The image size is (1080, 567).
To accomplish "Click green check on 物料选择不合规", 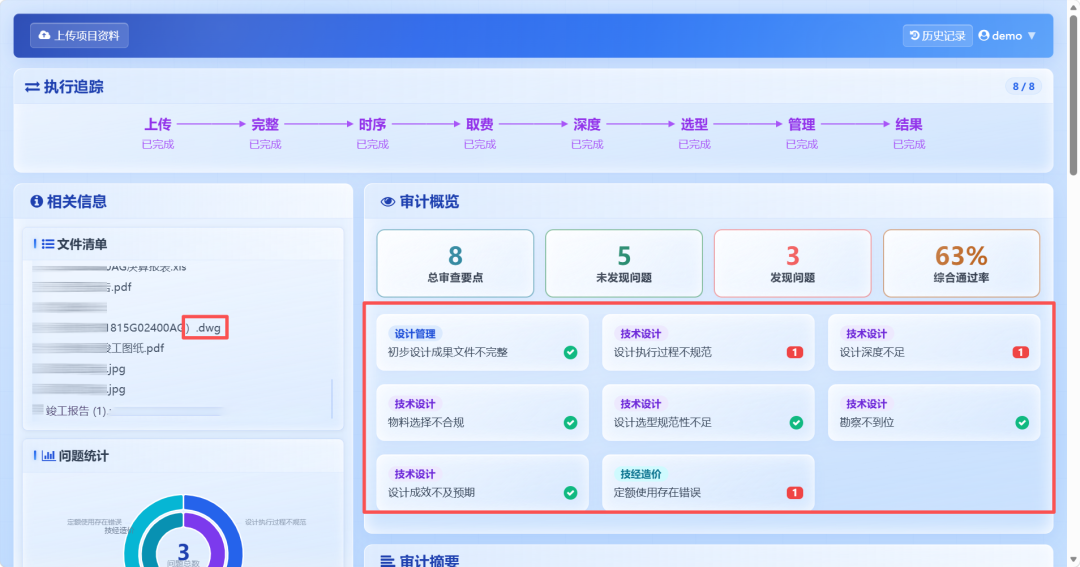I will 570,422.
